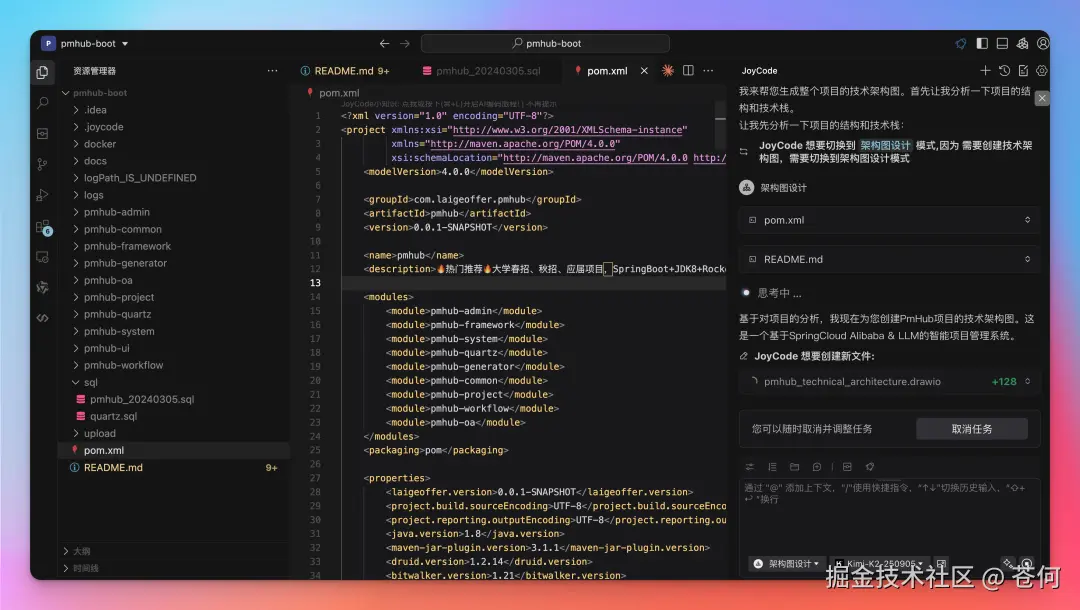The image size is (1080, 610).
Task: Open explorer panel more actions ellipsis
Action: 273,71
